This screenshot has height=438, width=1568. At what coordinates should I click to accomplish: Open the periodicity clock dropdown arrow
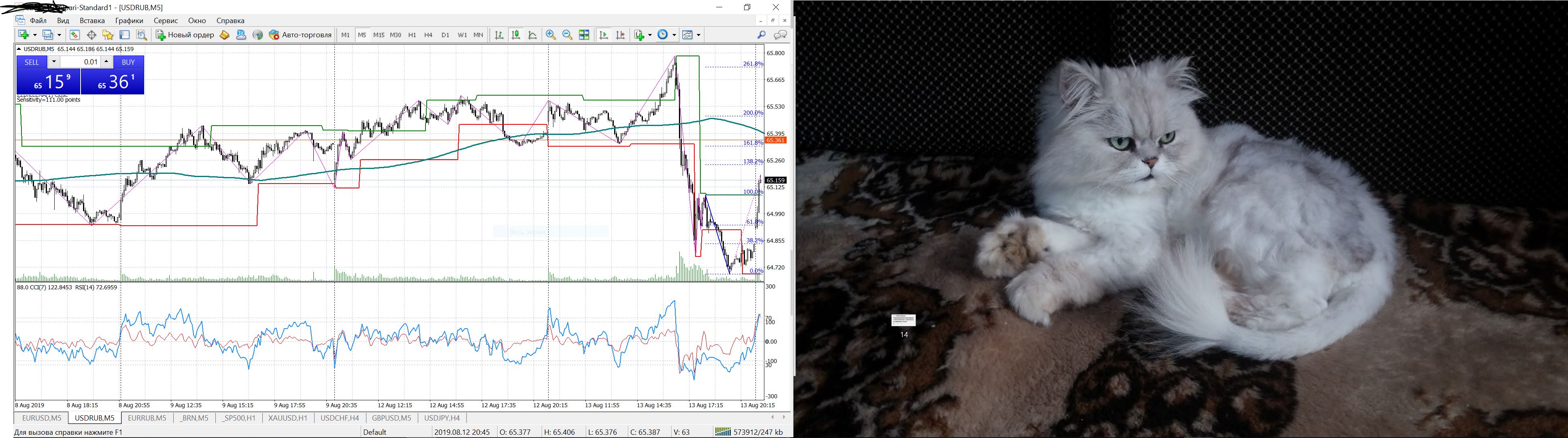coord(674,35)
